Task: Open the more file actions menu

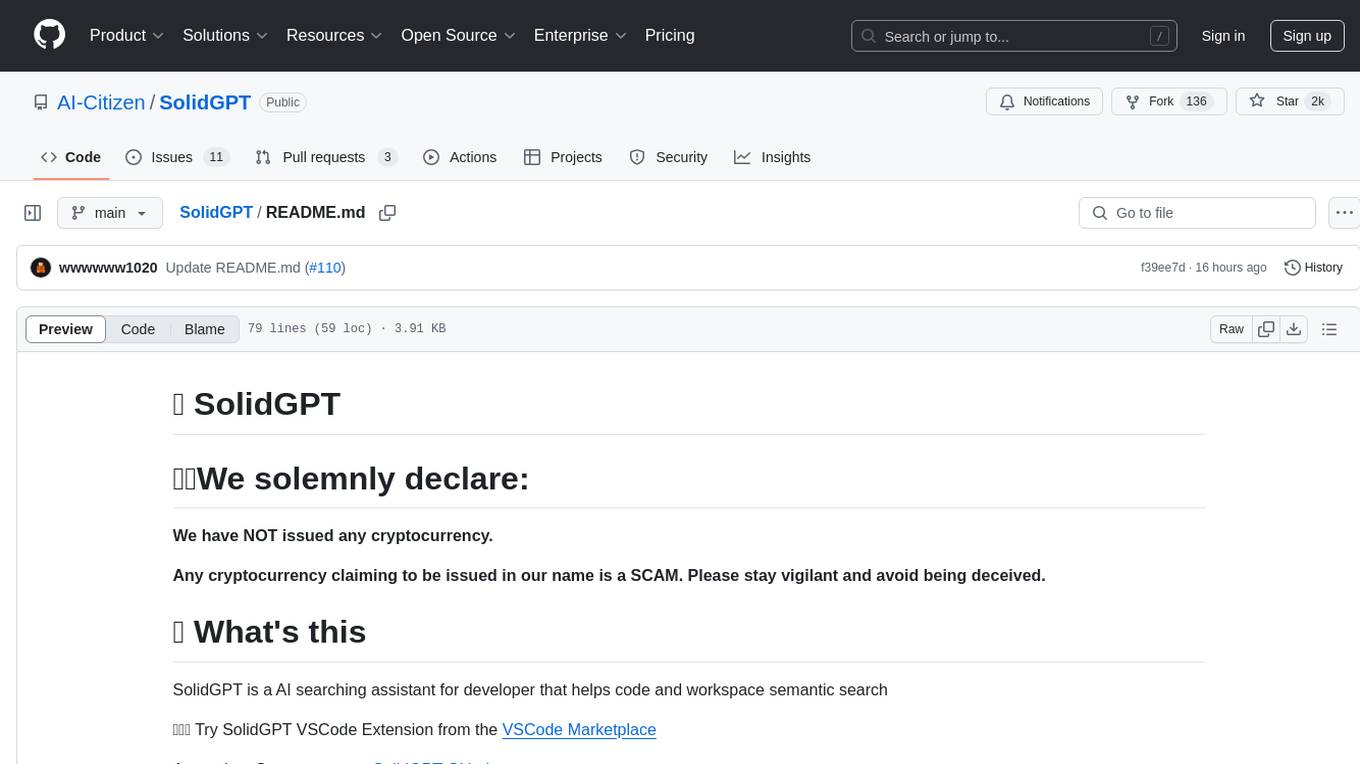Action: 1344,213
